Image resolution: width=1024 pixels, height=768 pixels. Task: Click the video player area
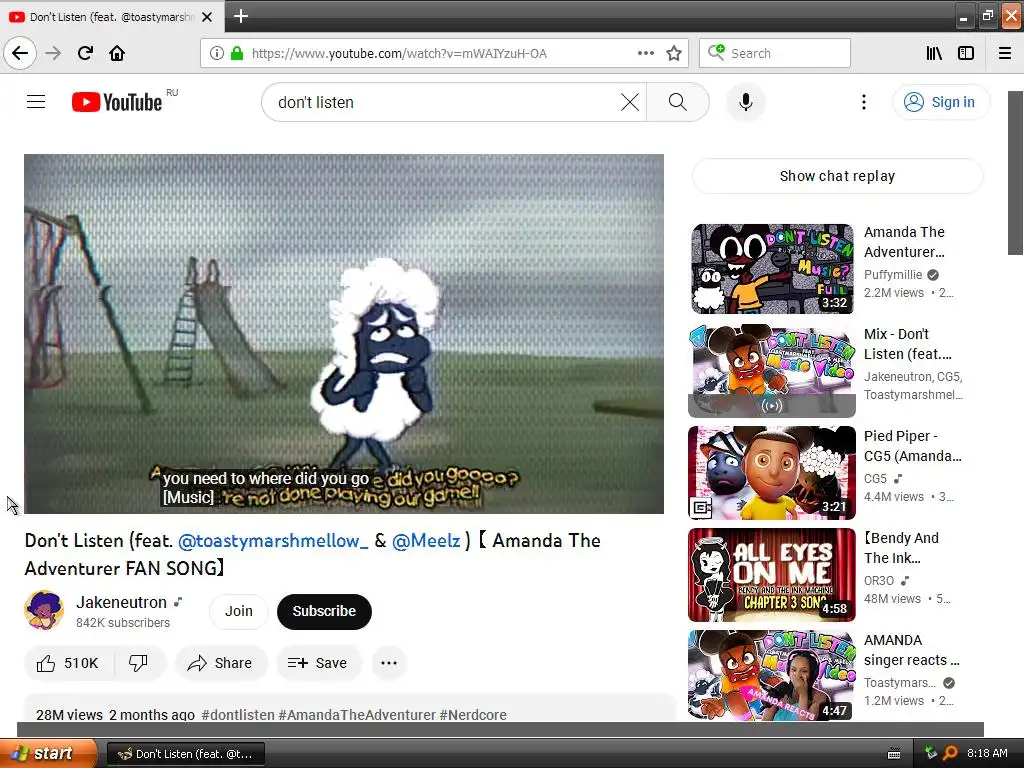(x=344, y=334)
